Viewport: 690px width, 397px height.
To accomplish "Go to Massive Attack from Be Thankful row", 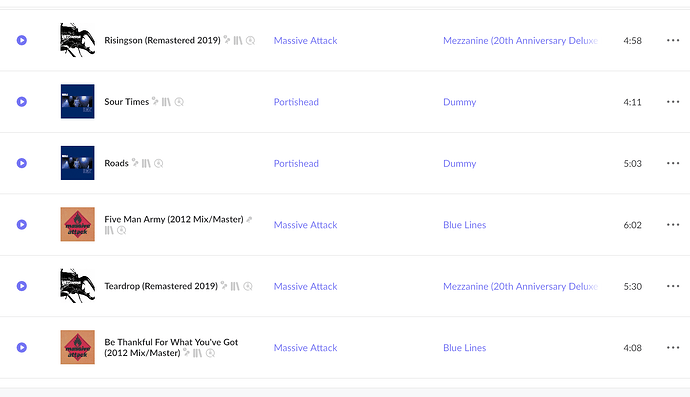I will tap(305, 348).
